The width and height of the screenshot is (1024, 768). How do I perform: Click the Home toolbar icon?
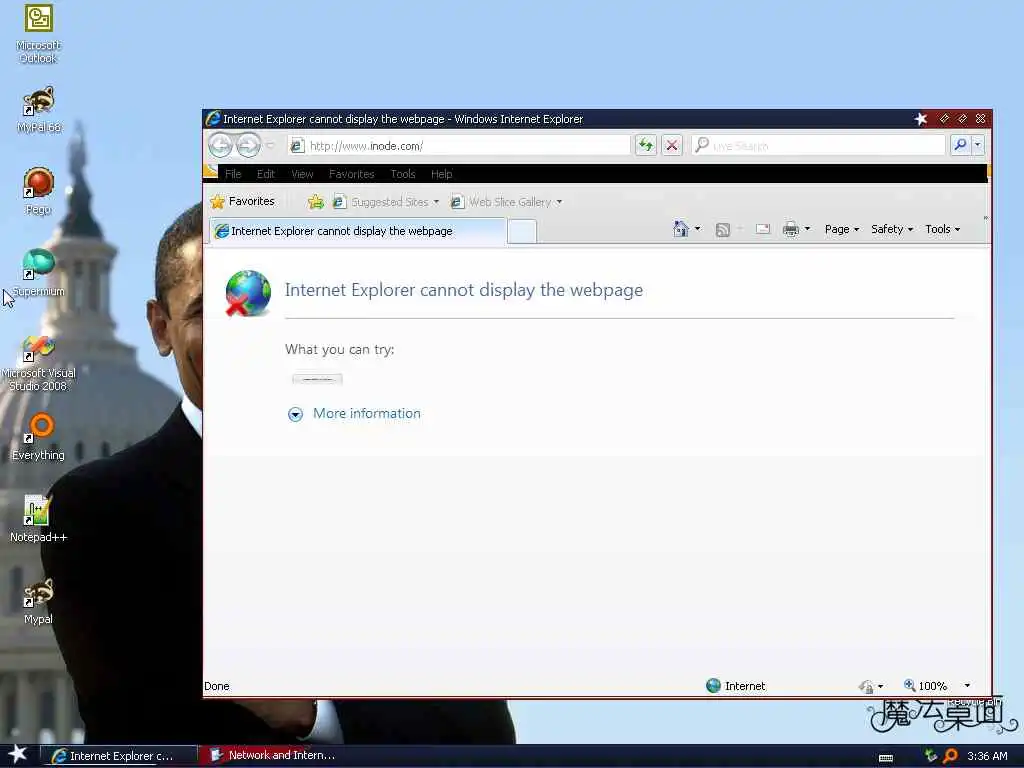point(680,229)
